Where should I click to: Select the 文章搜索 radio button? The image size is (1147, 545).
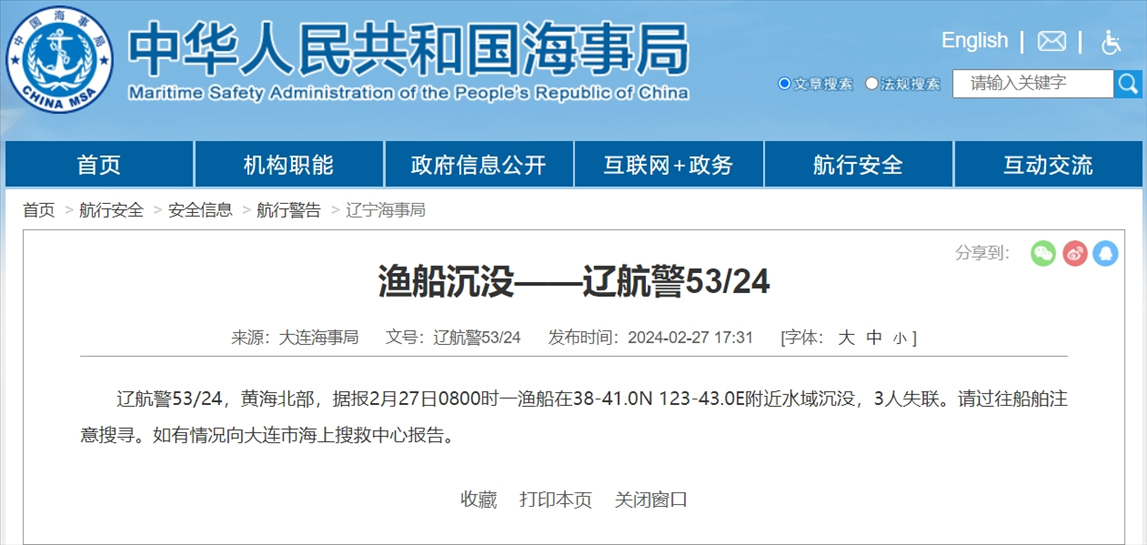pos(785,84)
